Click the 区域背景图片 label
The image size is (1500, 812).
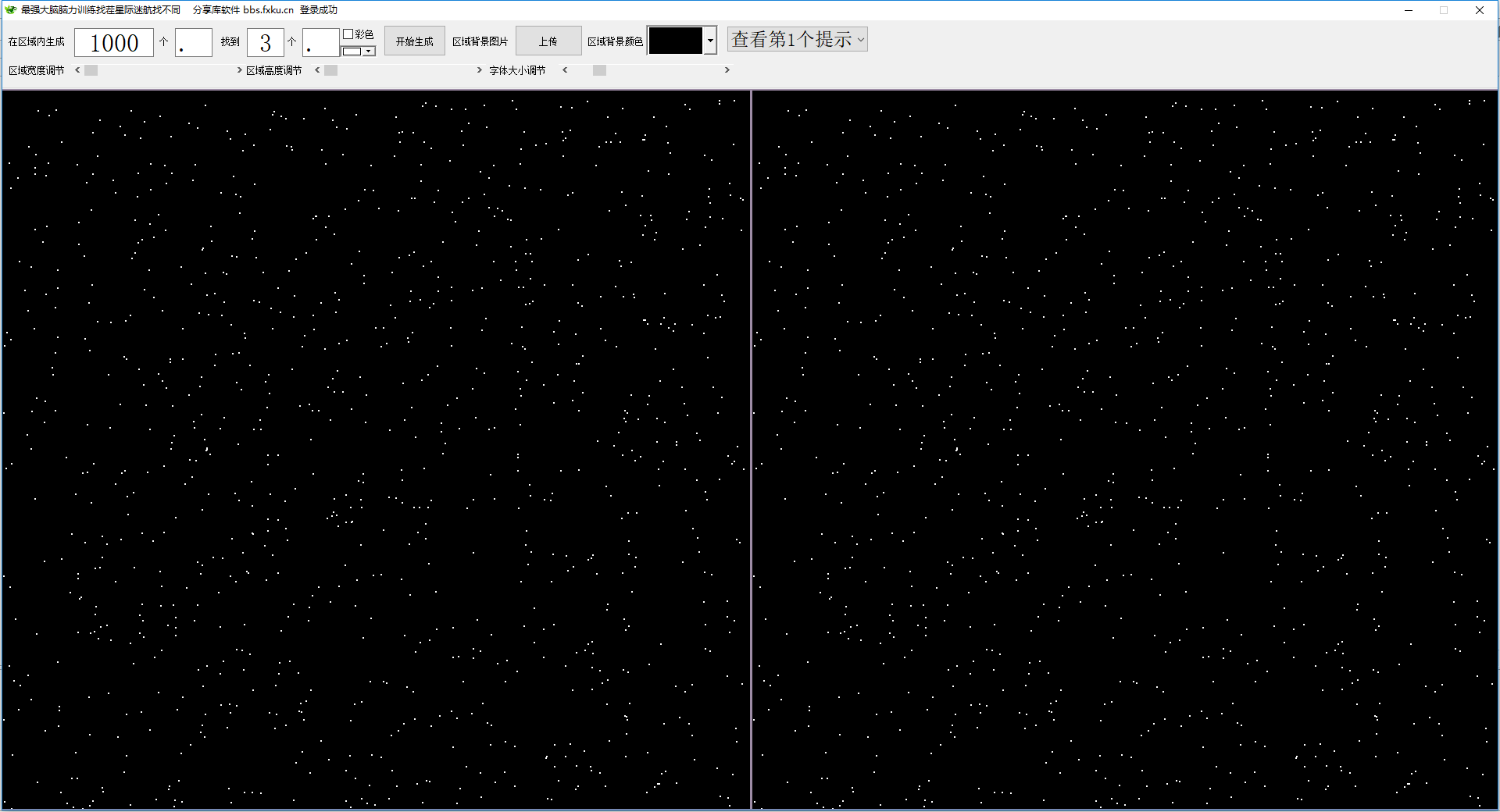(480, 42)
